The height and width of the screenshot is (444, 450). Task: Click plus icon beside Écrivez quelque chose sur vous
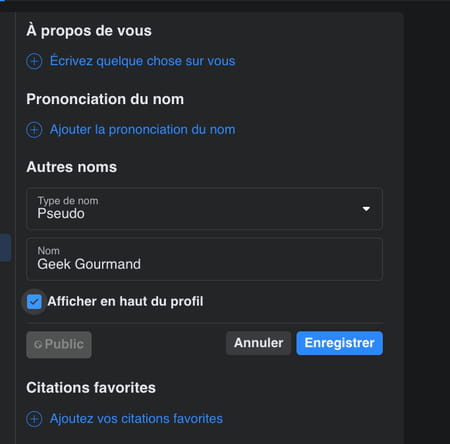click(34, 61)
